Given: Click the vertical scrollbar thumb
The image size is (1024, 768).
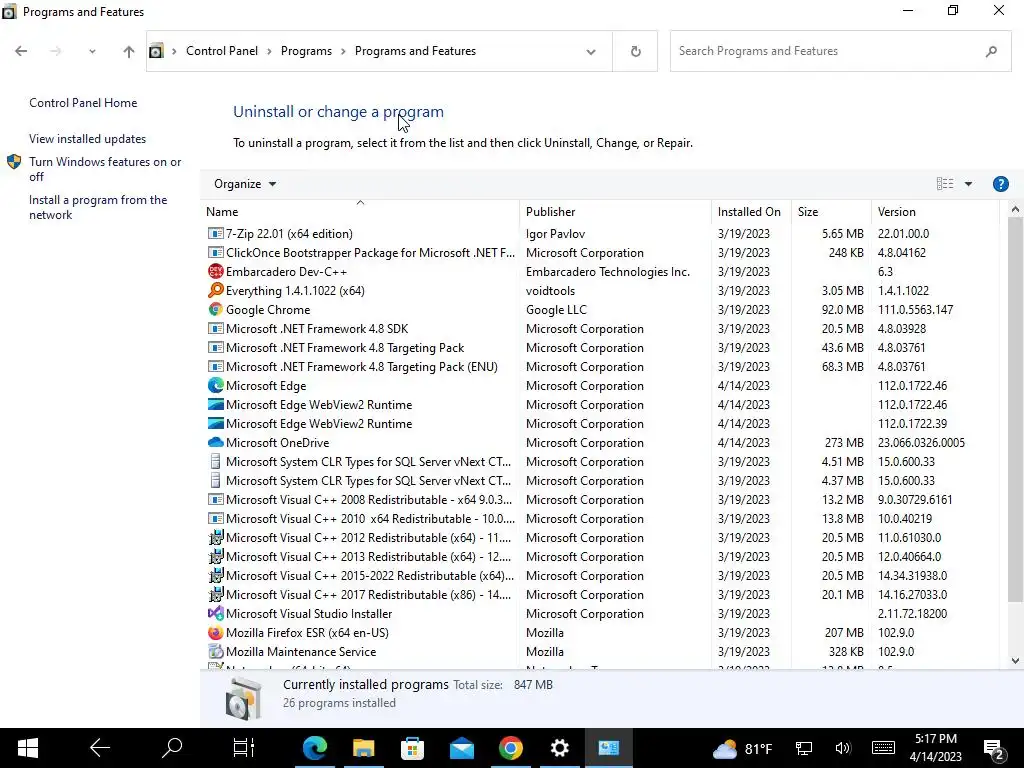Looking at the screenshot, I should (x=1015, y=409).
